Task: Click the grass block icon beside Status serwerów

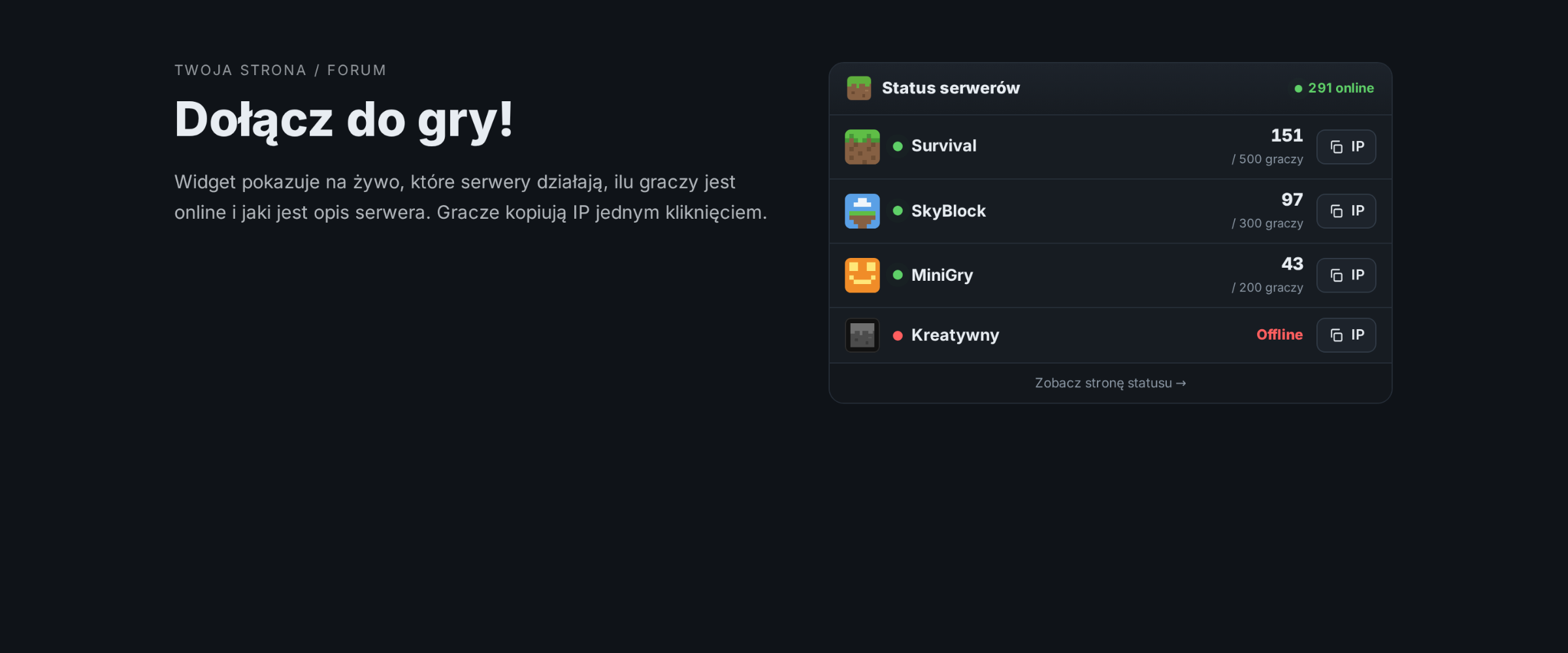Action: click(x=858, y=88)
